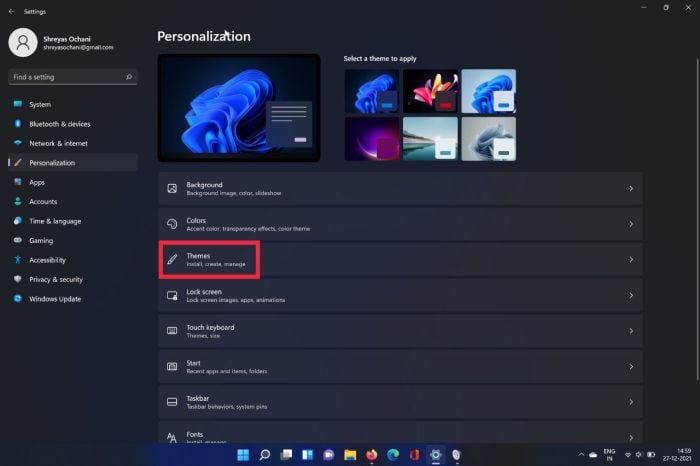Open Network & internet settings
Viewport: 700px width, 466px height.
click(x=73, y=143)
